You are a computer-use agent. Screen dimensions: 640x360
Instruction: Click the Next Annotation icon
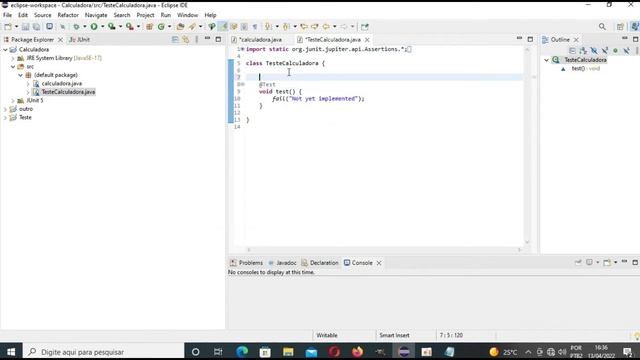coord(268,27)
